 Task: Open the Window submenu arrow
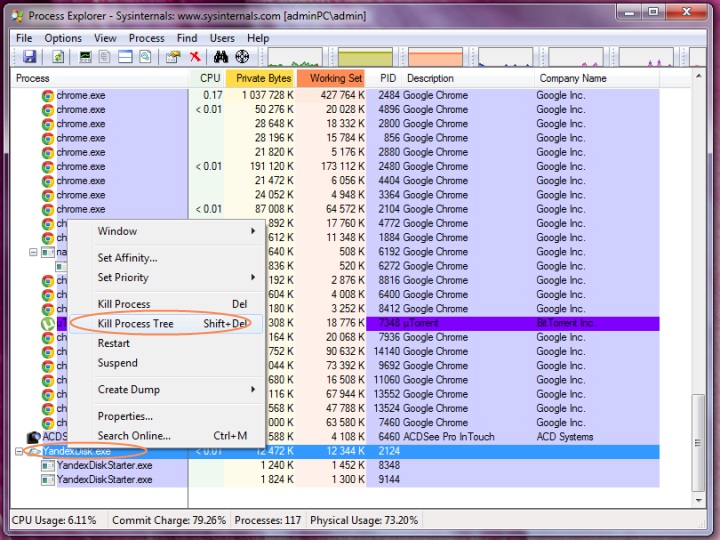coord(253,231)
